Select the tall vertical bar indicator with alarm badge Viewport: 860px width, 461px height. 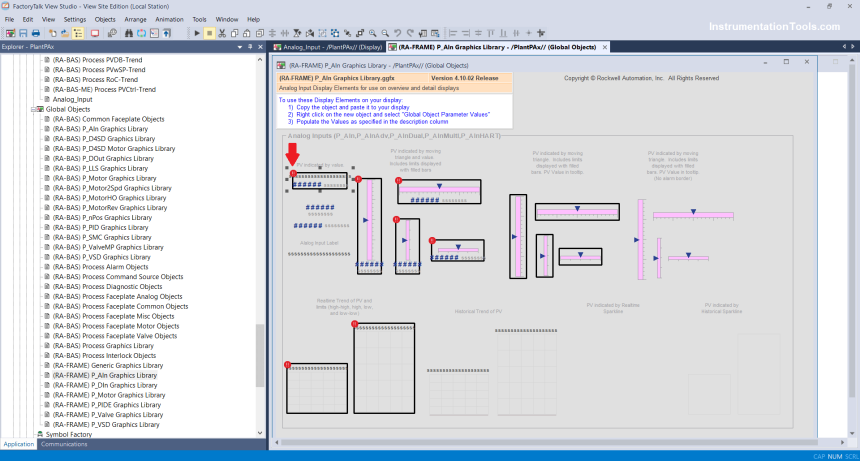(x=369, y=226)
